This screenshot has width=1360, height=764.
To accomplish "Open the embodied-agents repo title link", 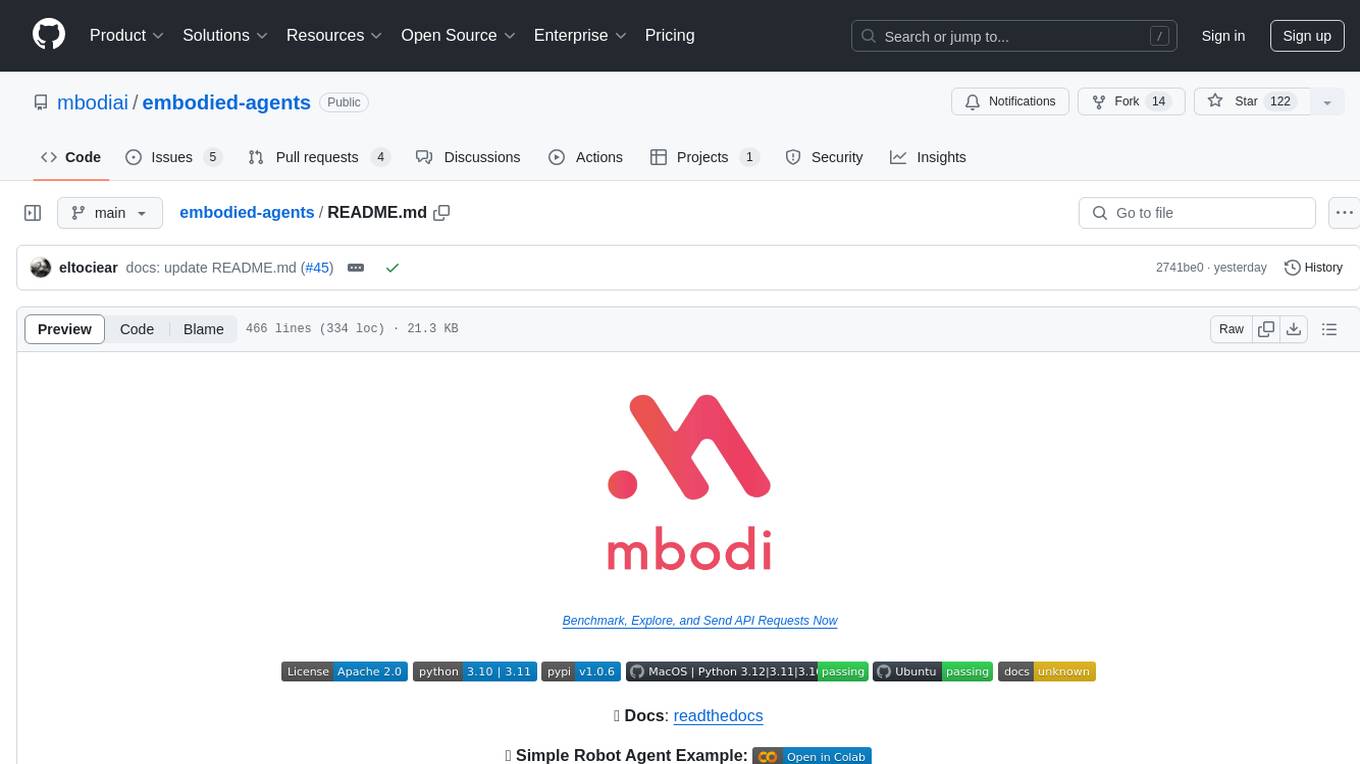I will click(227, 102).
